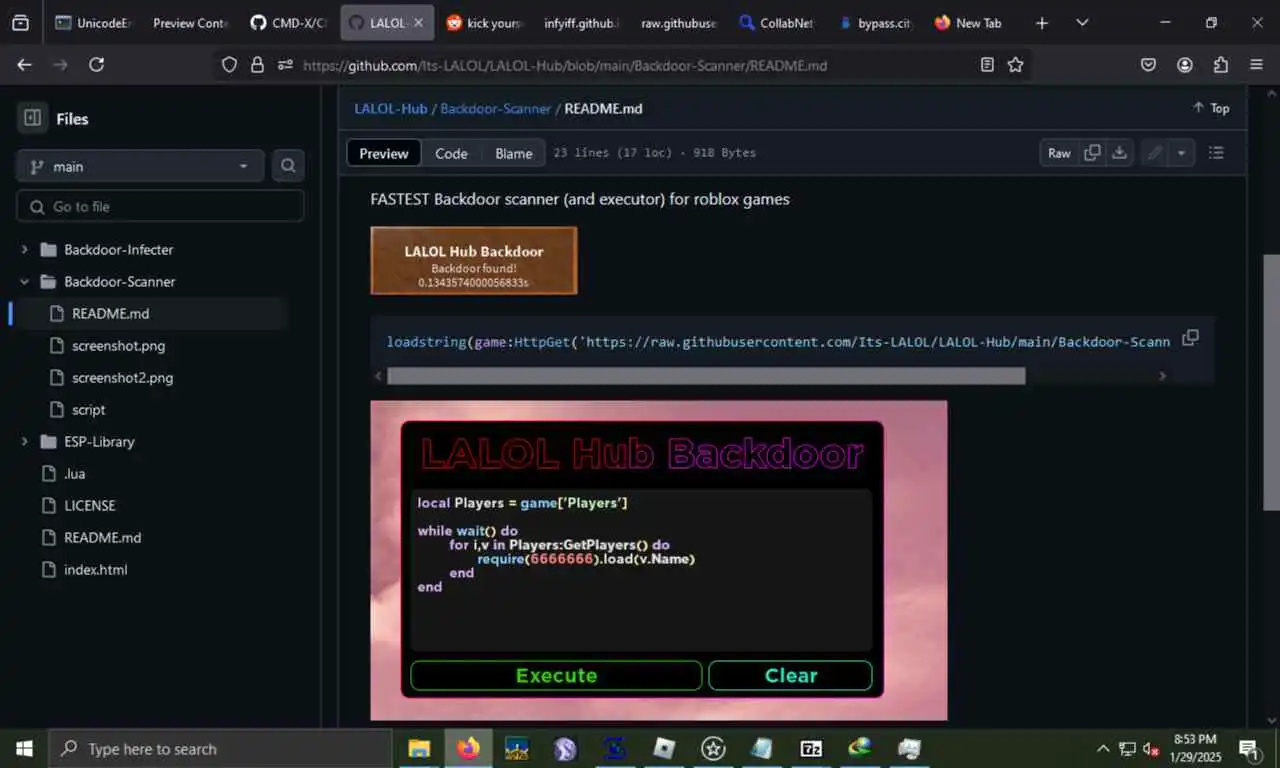Viewport: 1280px width, 768px height.
Task: Switch to the CMD-X/Cl GitHub tab
Action: click(x=289, y=22)
